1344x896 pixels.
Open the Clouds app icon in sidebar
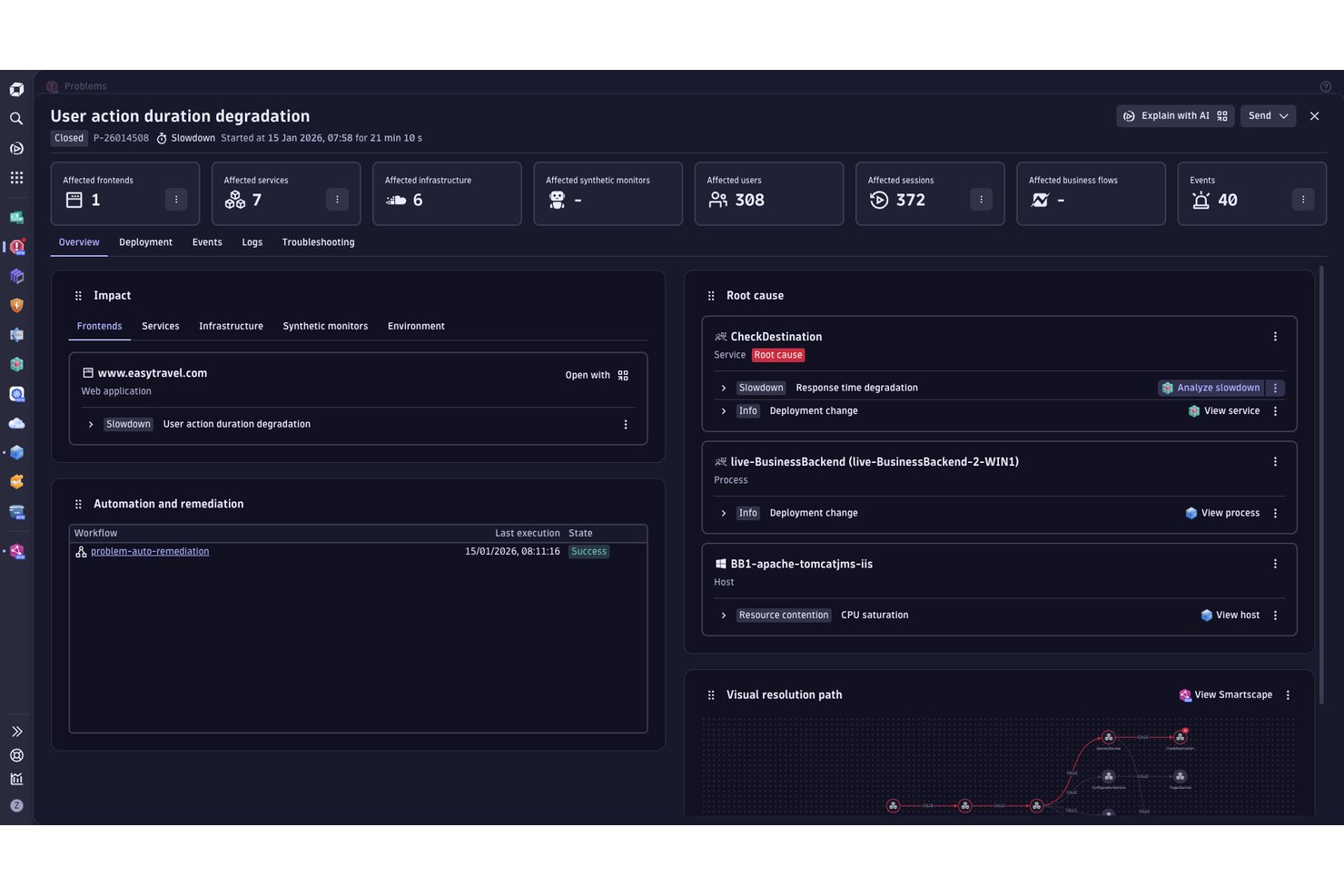(16, 423)
